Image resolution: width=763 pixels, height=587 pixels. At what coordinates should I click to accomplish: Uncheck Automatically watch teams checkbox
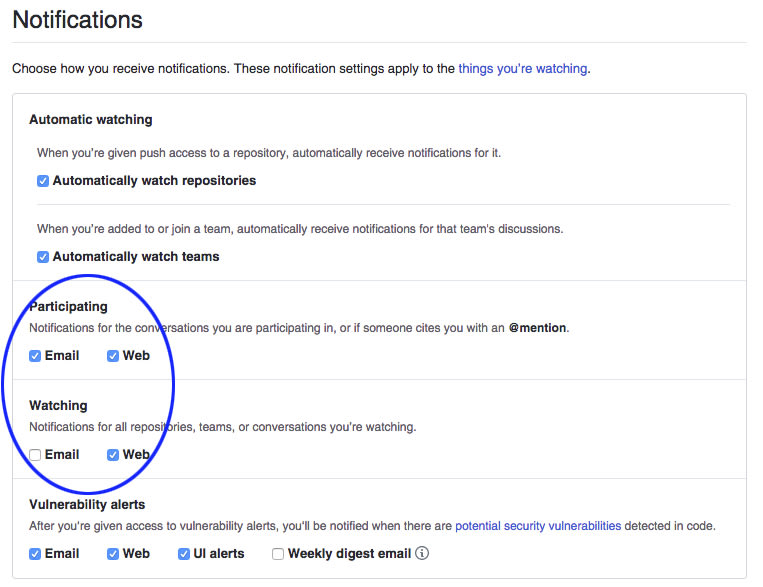43,257
